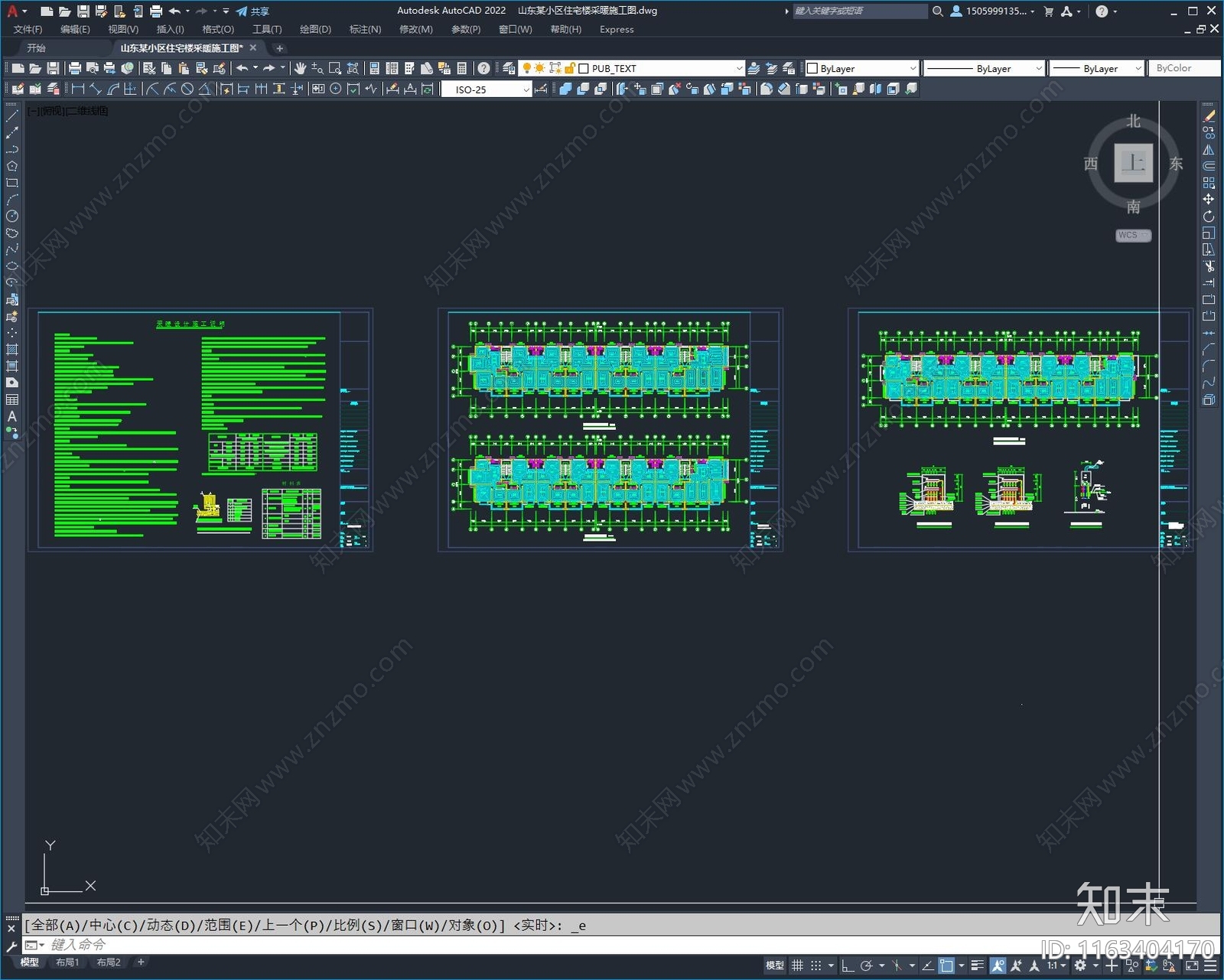This screenshot has width=1224, height=980.
Task: Switch to the 布局1 layout tab
Action: pyautogui.click(x=67, y=962)
